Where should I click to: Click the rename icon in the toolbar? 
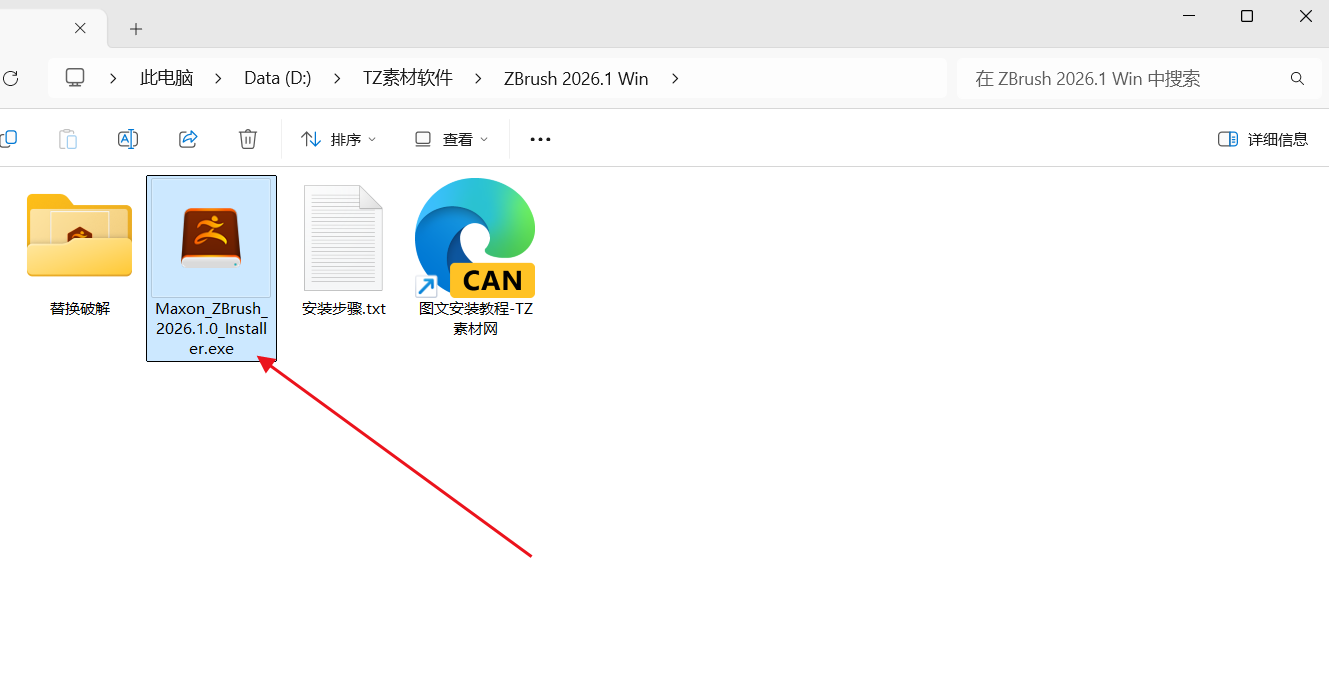[127, 139]
